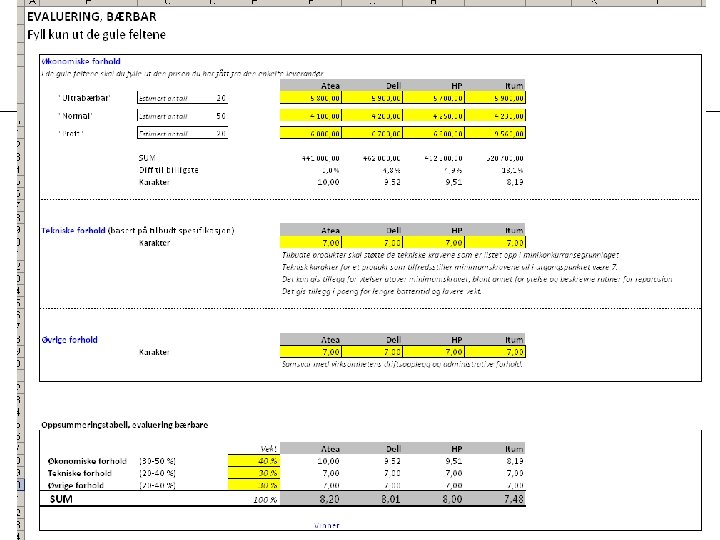
Task: Click 'Fyll kun ut de gule feltene' text
Action: tap(96, 34)
